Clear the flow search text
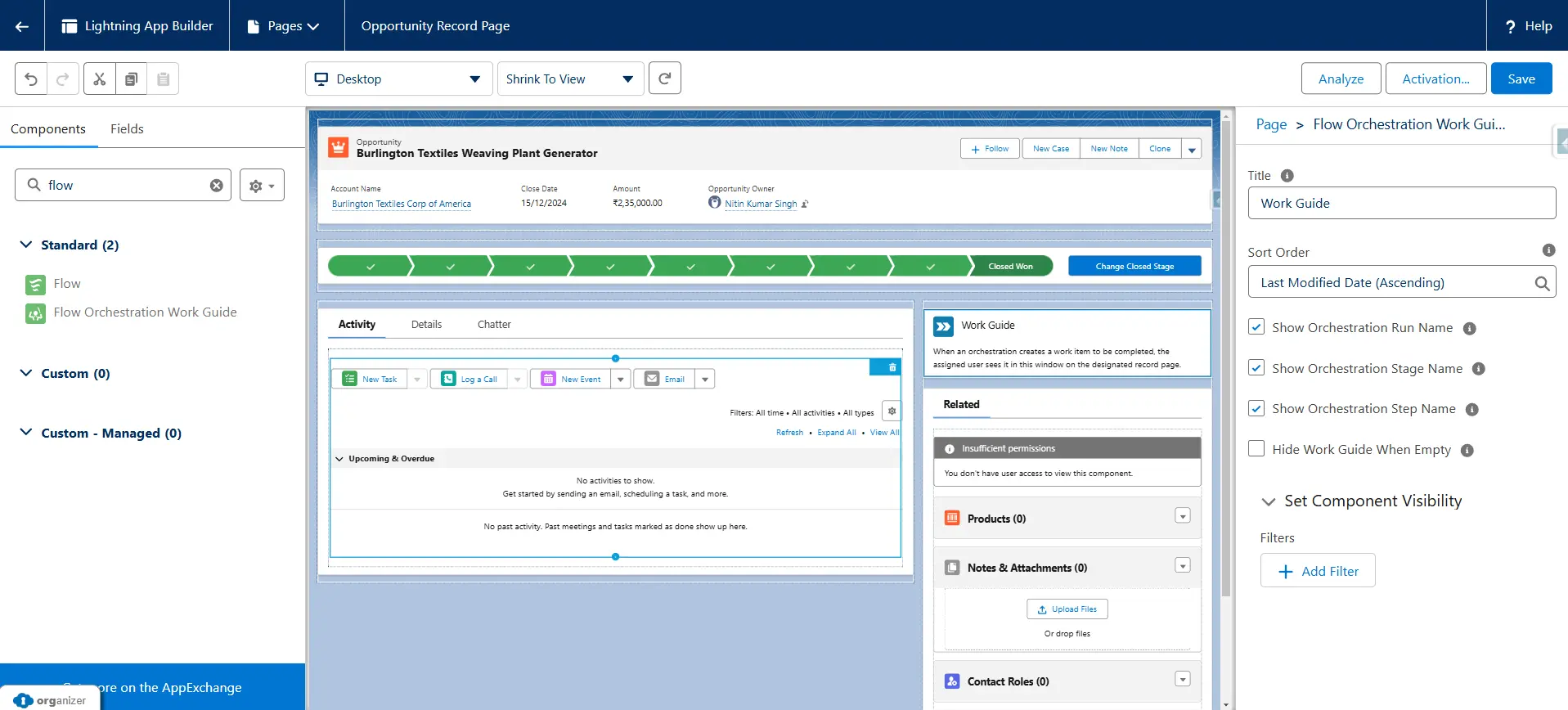Image resolution: width=1568 pixels, height=710 pixels. click(217, 186)
